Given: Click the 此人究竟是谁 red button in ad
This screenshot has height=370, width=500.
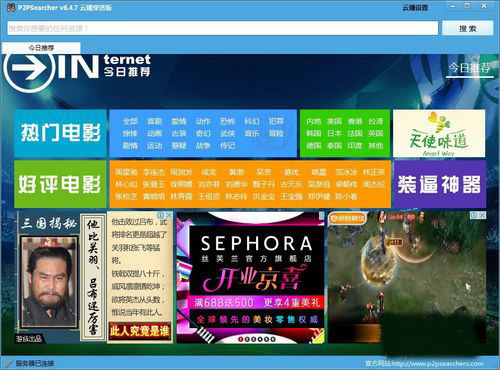Looking at the screenshot, I should [x=140, y=331].
